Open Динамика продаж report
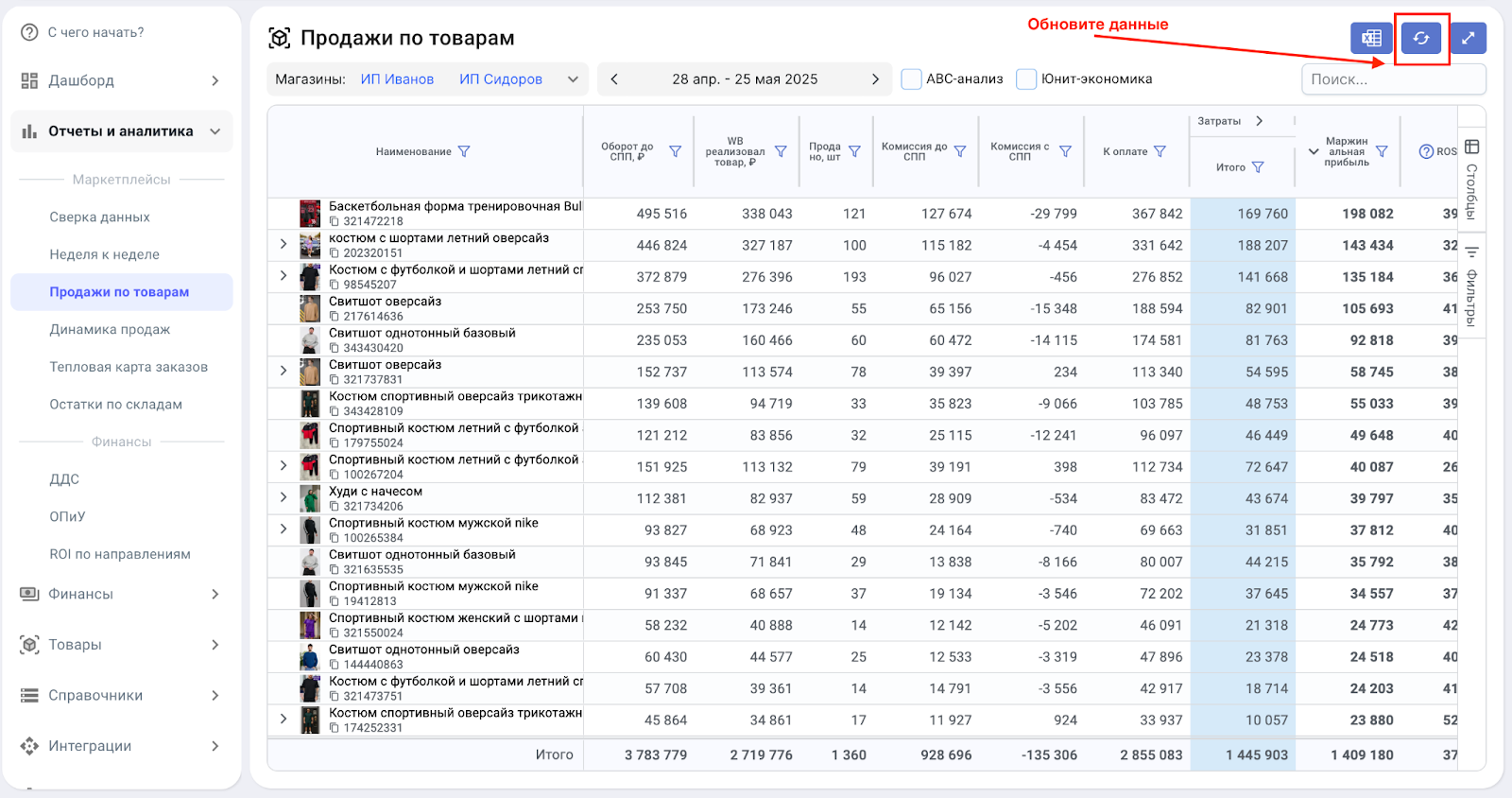Screen dimensions: 1512x798 [x=110, y=329]
